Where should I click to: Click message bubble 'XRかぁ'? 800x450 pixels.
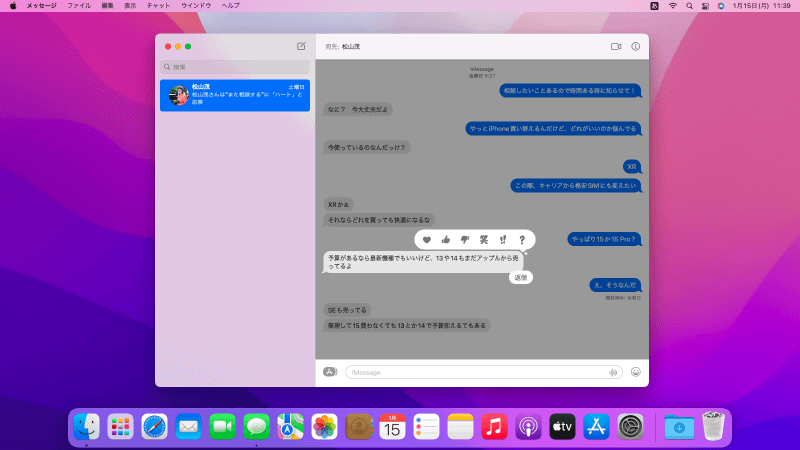(338, 205)
